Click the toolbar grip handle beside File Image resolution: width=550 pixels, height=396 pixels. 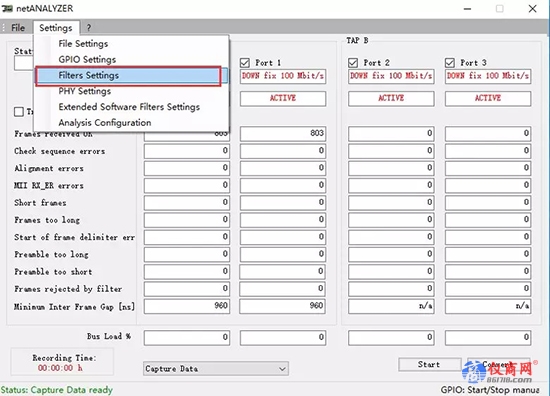(4, 27)
